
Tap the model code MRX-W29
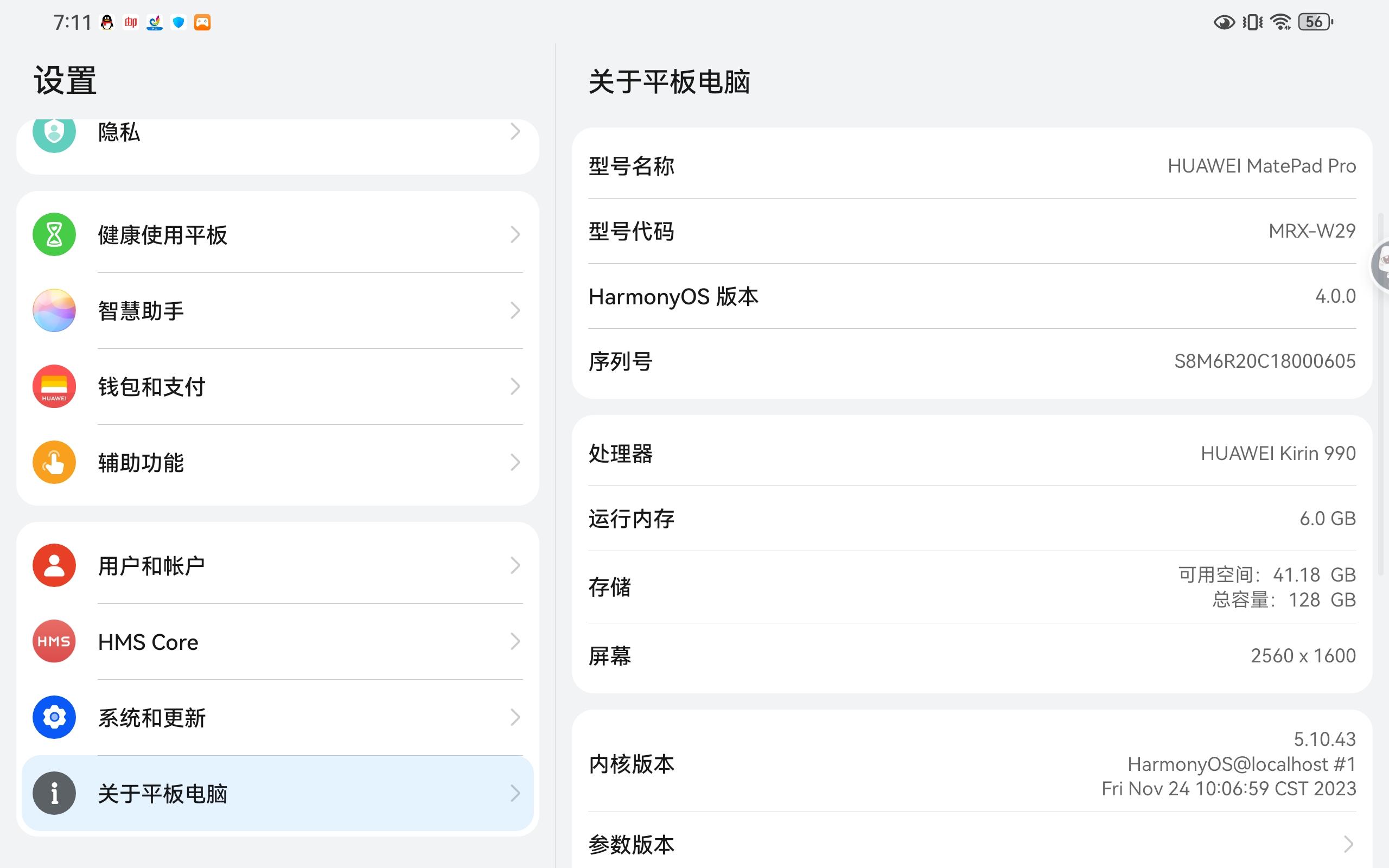(1312, 231)
